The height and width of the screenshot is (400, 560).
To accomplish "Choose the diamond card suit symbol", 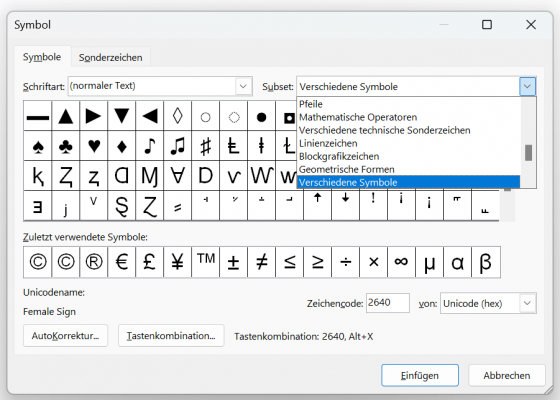I will pyautogui.click(x=122, y=146).
